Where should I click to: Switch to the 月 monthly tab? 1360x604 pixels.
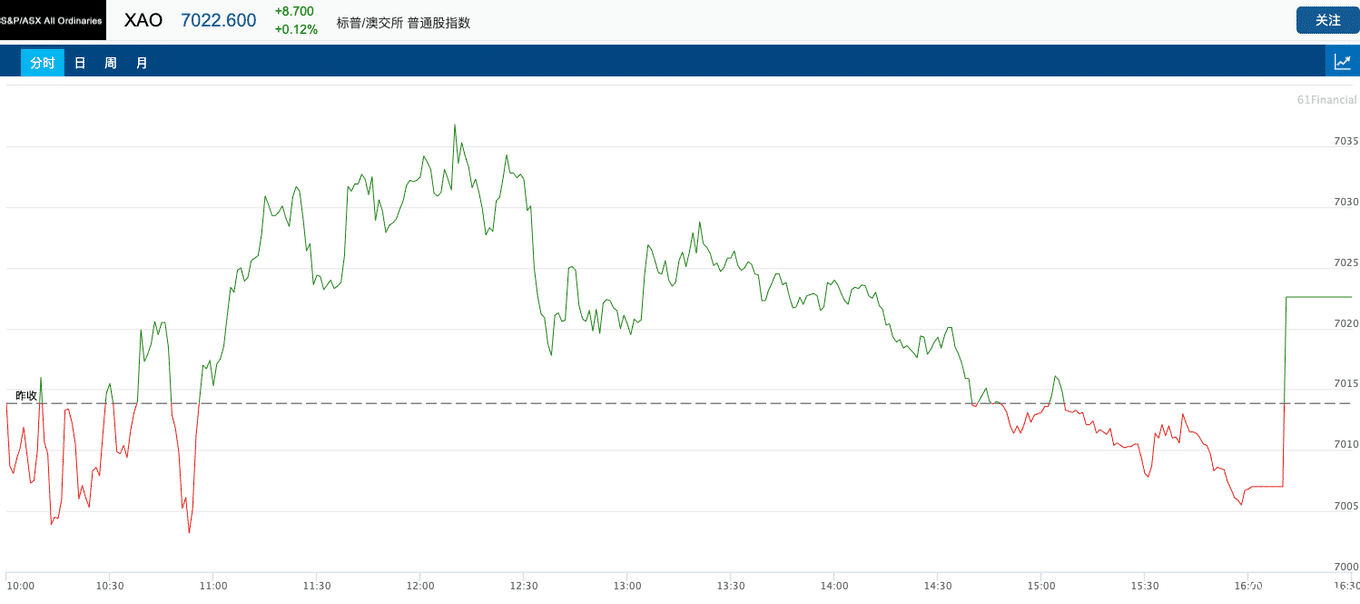(x=142, y=62)
